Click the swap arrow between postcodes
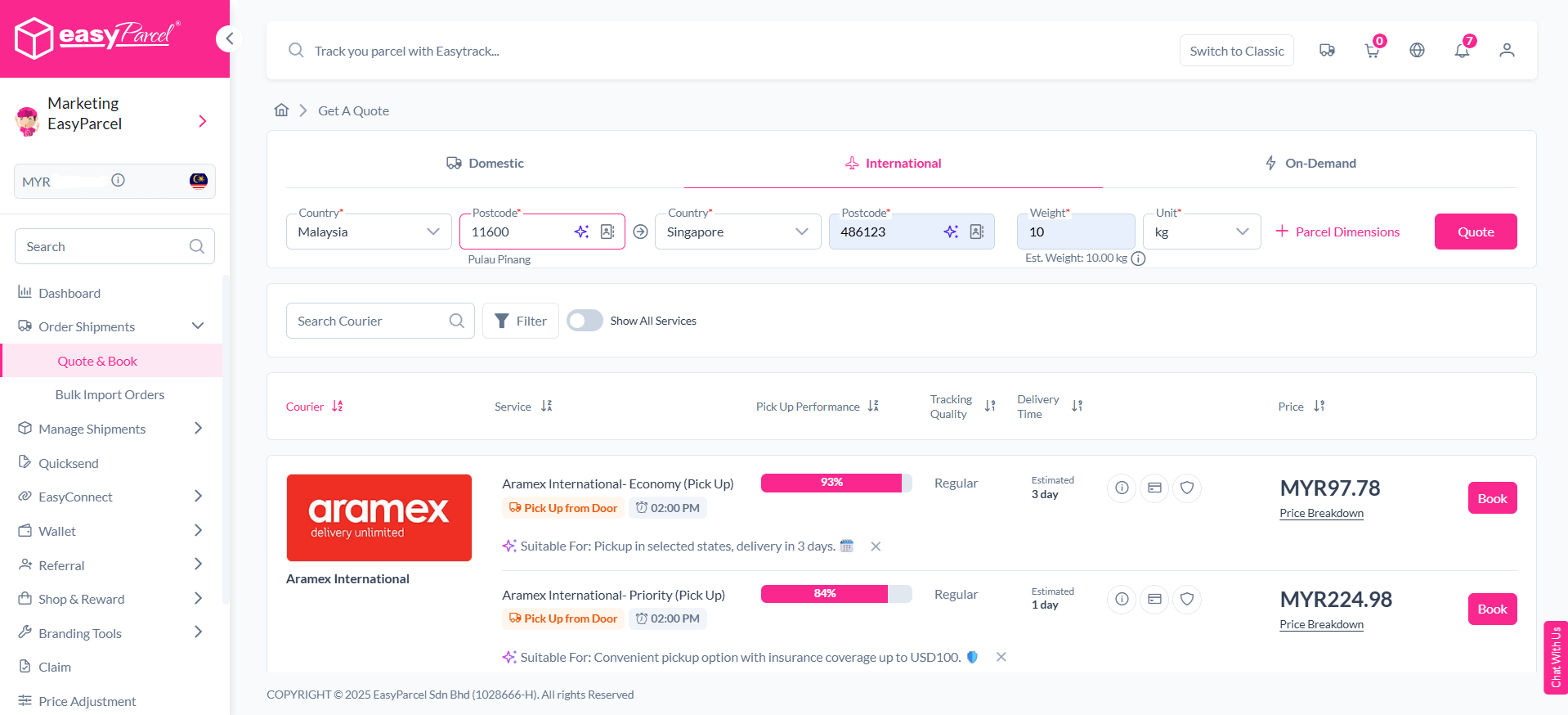This screenshot has width=1568, height=715. 641,232
